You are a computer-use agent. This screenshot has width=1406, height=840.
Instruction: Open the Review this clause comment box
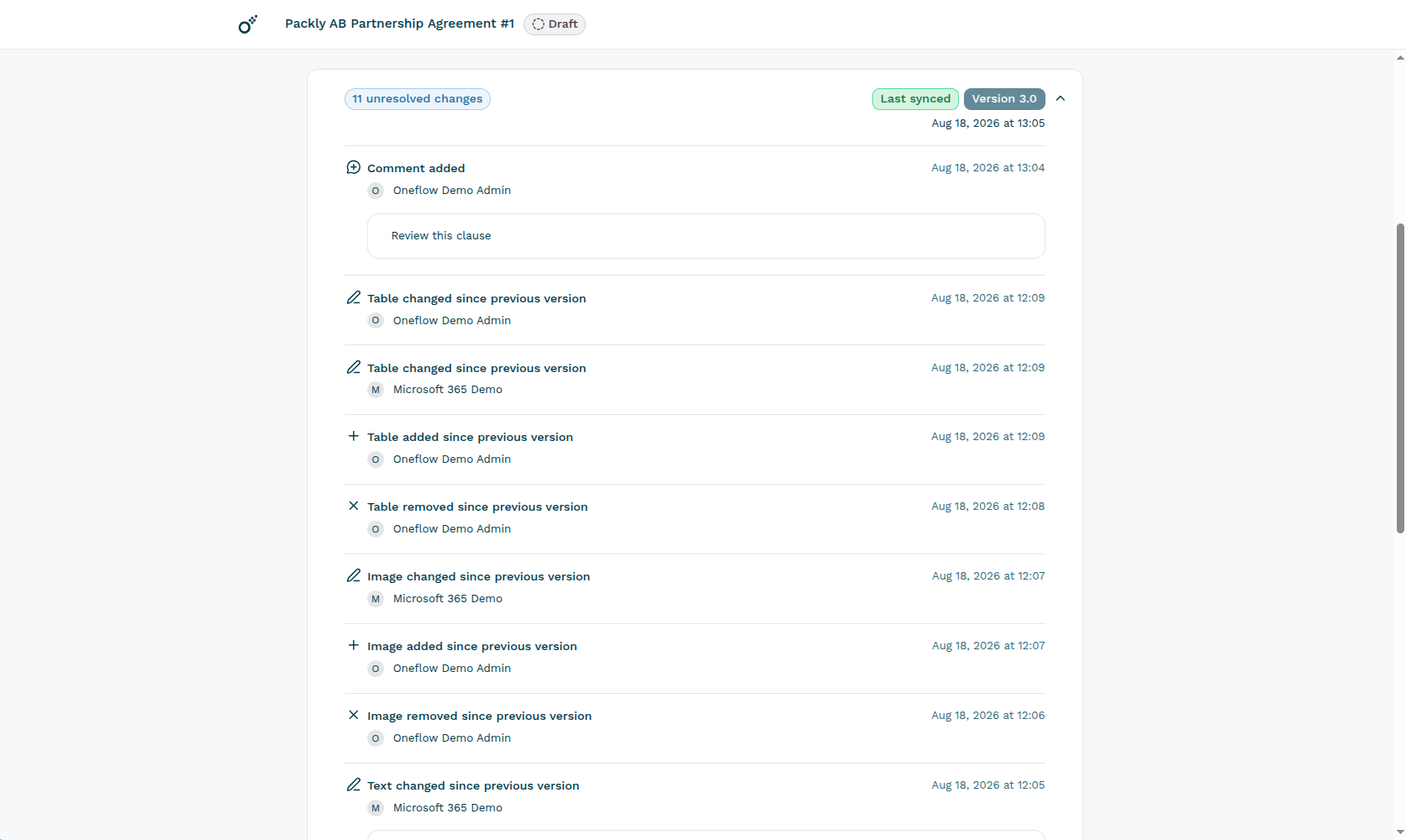click(706, 236)
